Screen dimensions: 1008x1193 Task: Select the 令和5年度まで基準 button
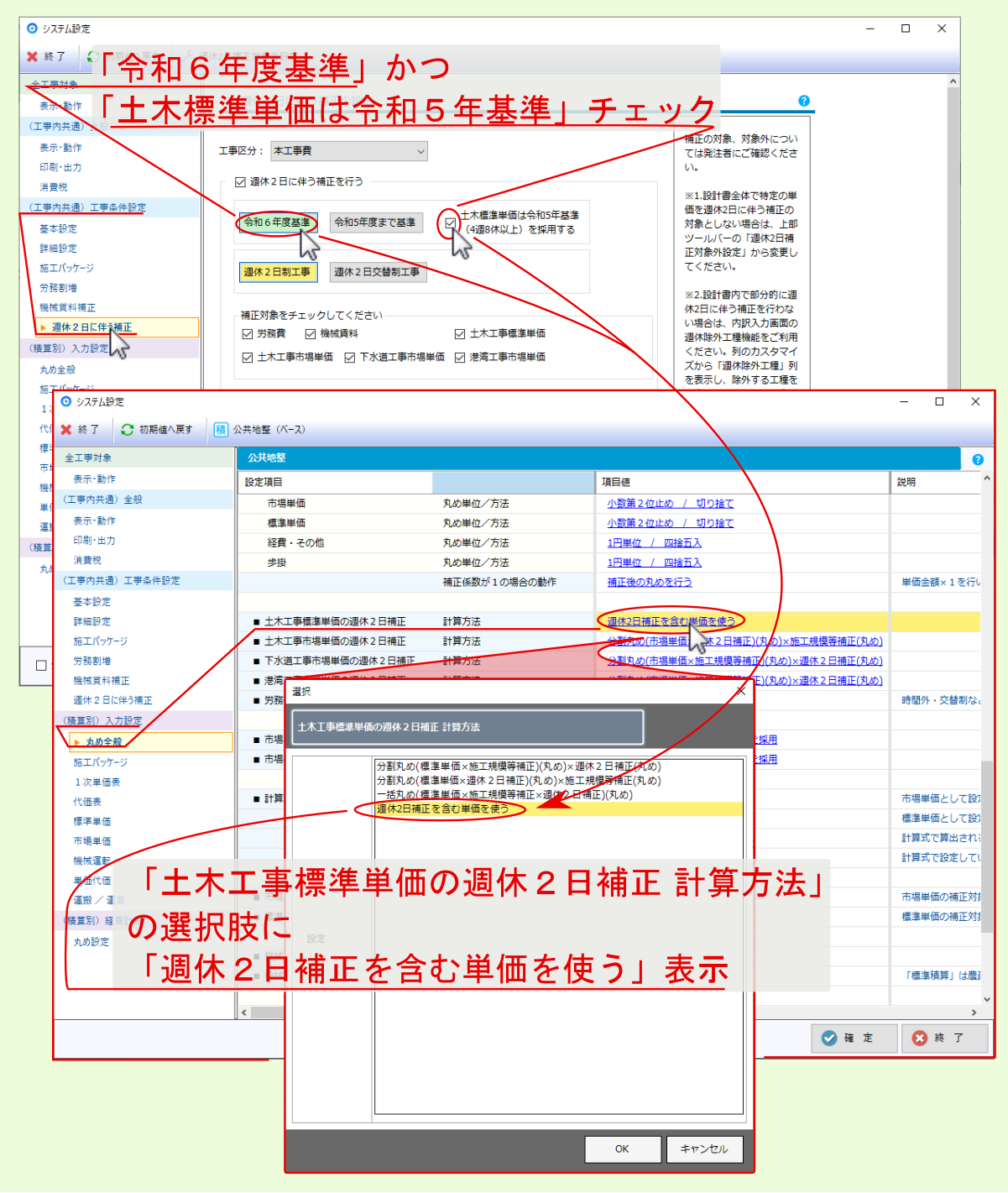point(375,222)
